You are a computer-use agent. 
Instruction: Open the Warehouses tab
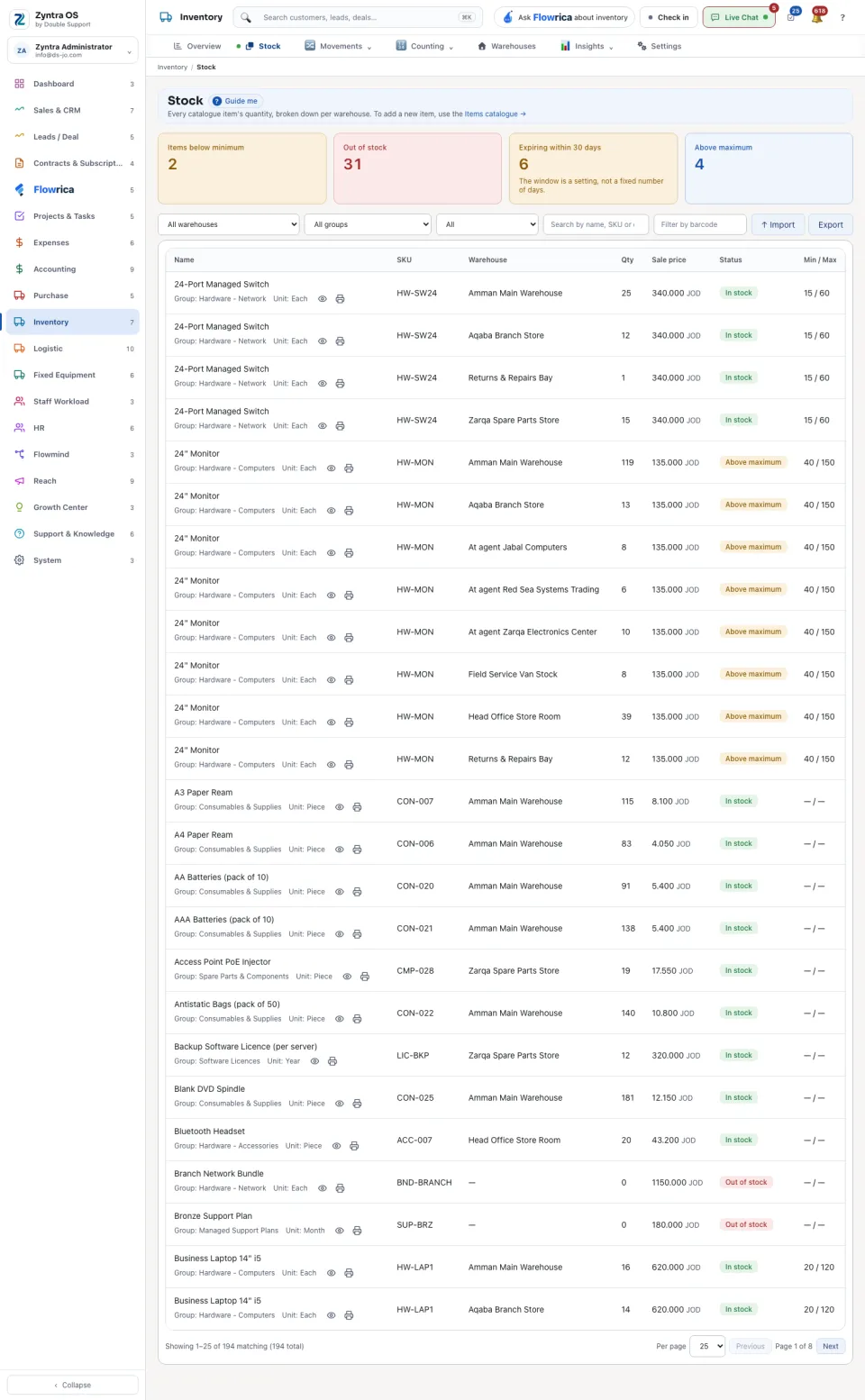506,46
